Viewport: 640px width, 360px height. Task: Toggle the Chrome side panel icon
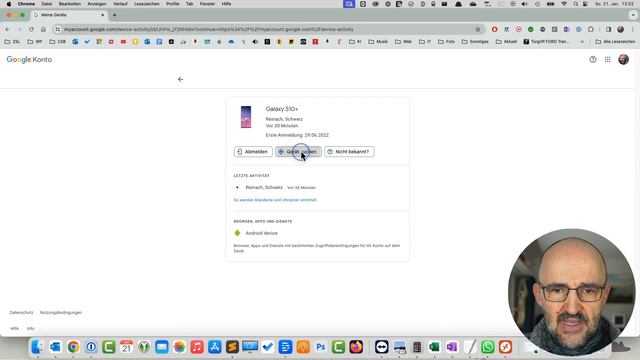click(609, 29)
